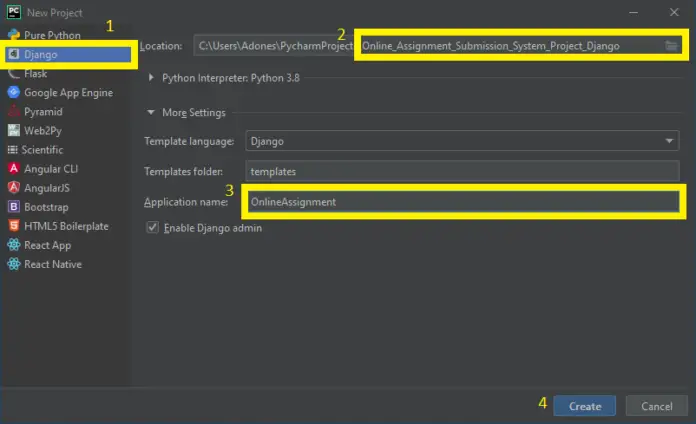Select the Web2Py icon
696x424 pixels.
click(14, 131)
